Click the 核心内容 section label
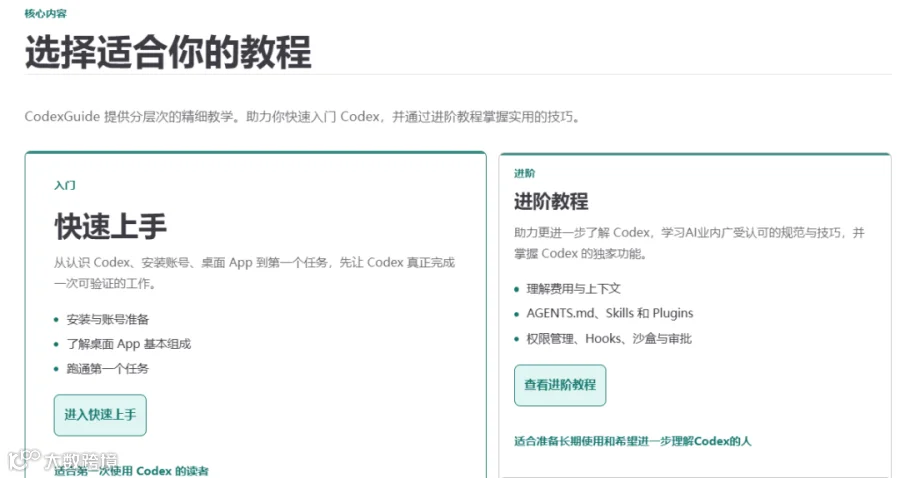 point(45,13)
